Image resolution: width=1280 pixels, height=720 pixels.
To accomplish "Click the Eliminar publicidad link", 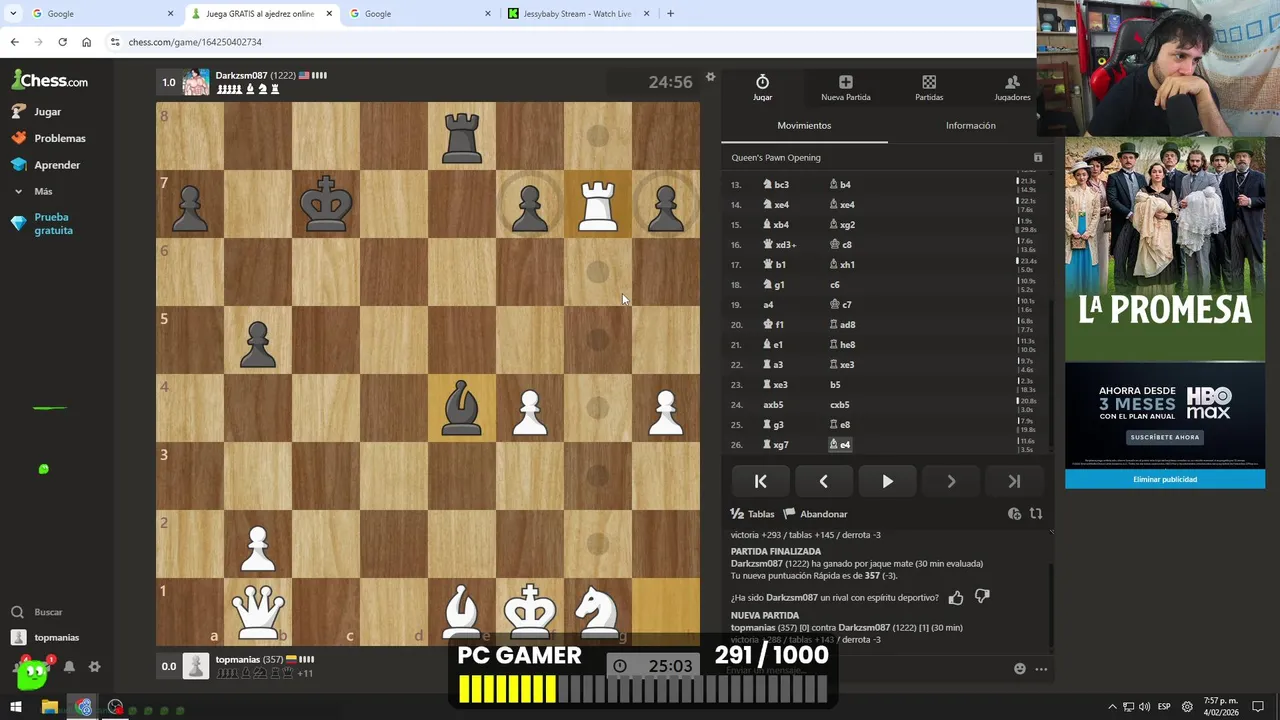I will point(1165,479).
